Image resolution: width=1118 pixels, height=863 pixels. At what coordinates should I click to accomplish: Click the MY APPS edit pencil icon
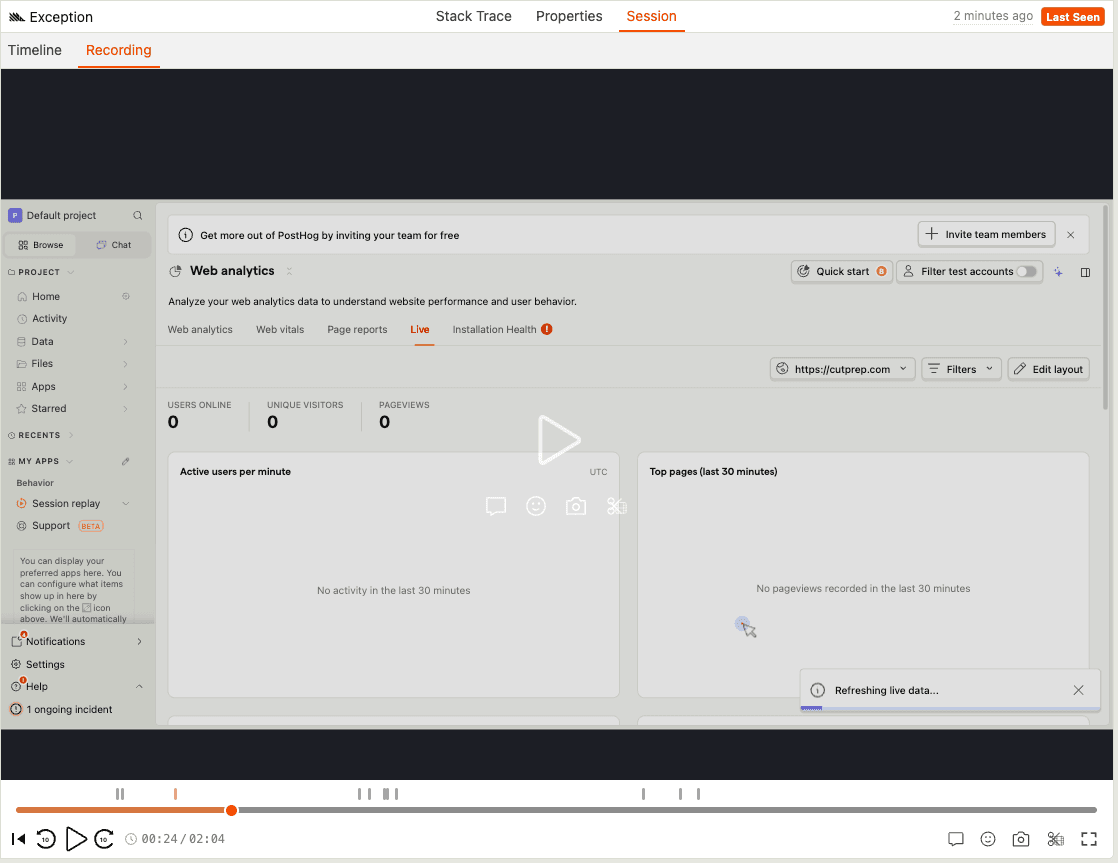tap(125, 461)
